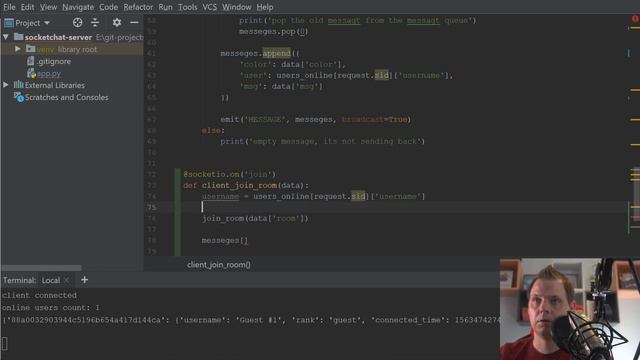
Task: Open the File menu
Action: point(9,7)
